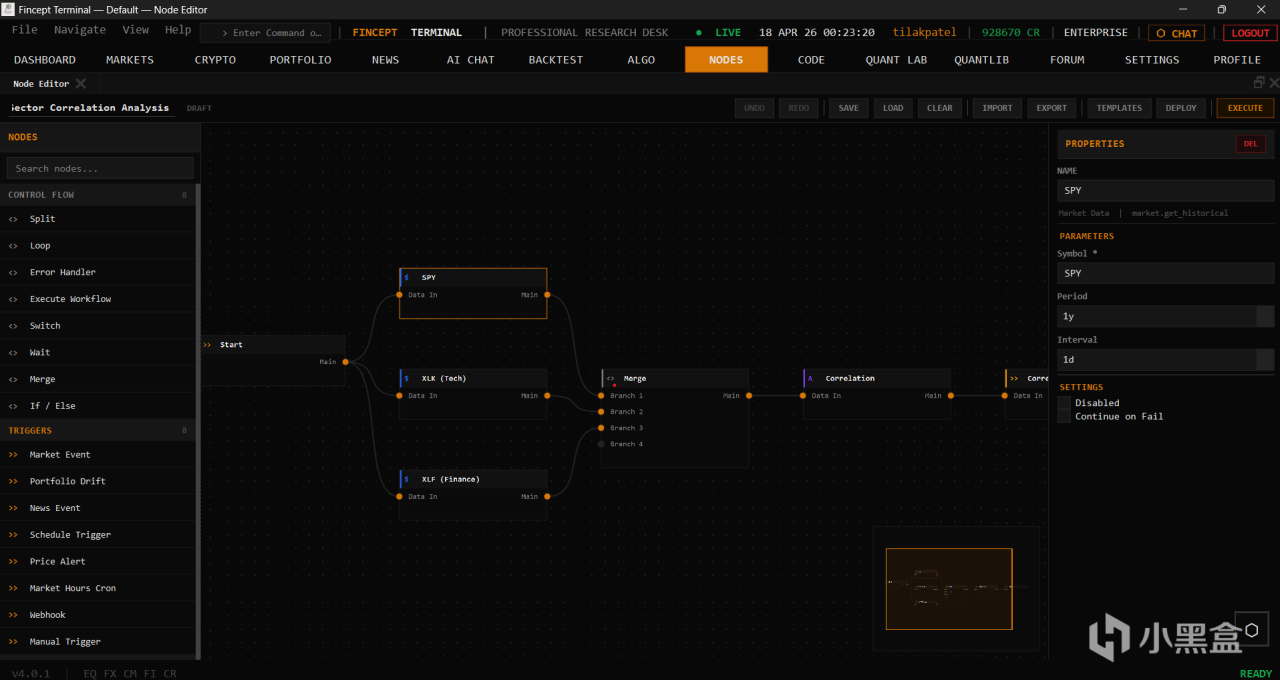
Task: Open the Chat button in header
Action: [x=1176, y=33]
